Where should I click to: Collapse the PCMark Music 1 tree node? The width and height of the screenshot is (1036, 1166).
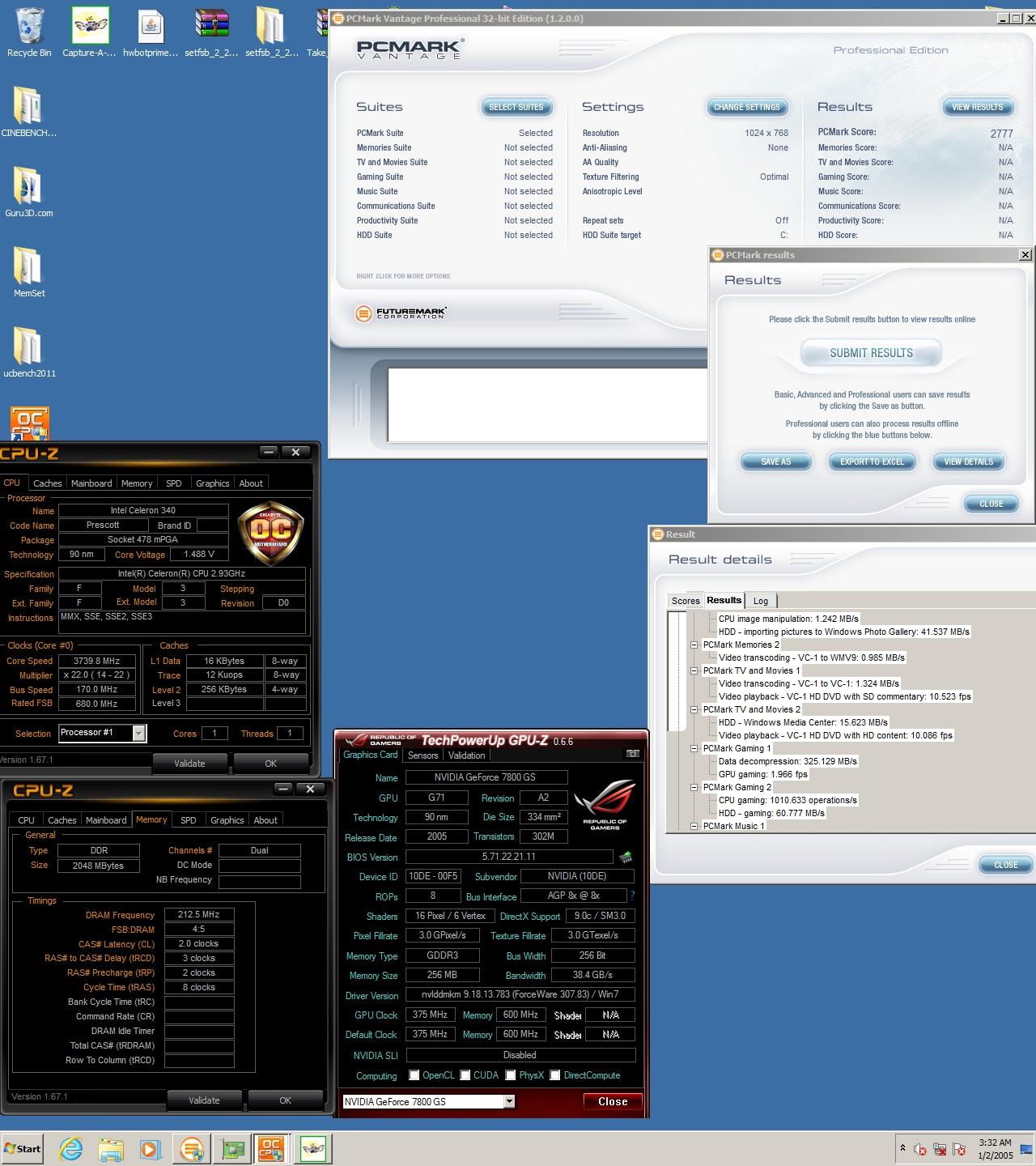694,827
